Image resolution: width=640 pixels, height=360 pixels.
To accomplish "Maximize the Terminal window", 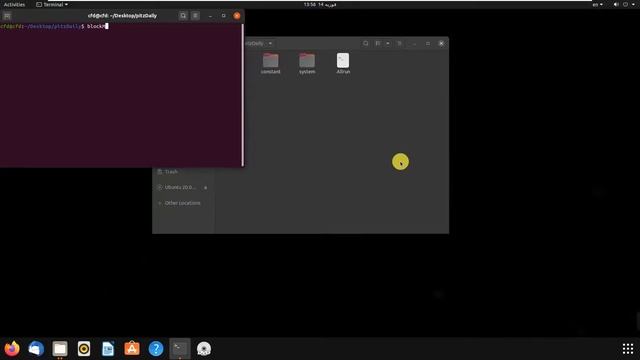I will 224,16.
